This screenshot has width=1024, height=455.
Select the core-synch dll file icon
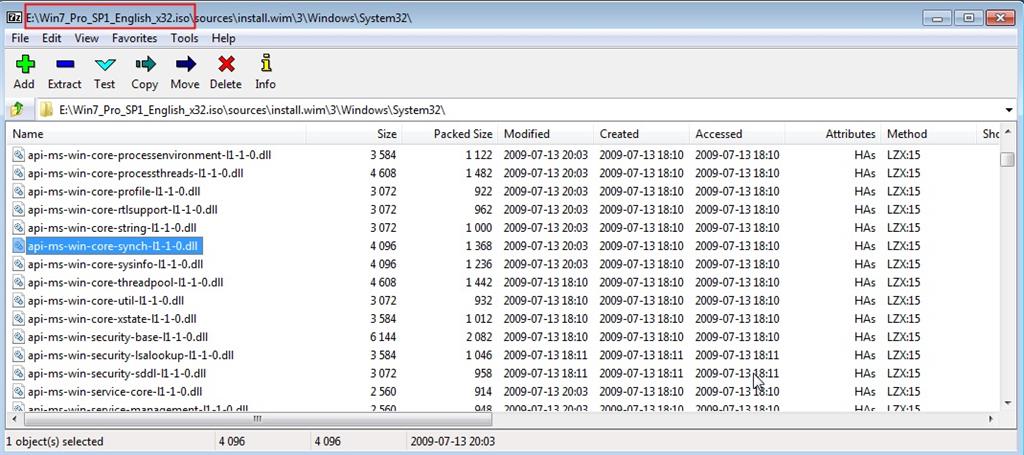click(18, 246)
